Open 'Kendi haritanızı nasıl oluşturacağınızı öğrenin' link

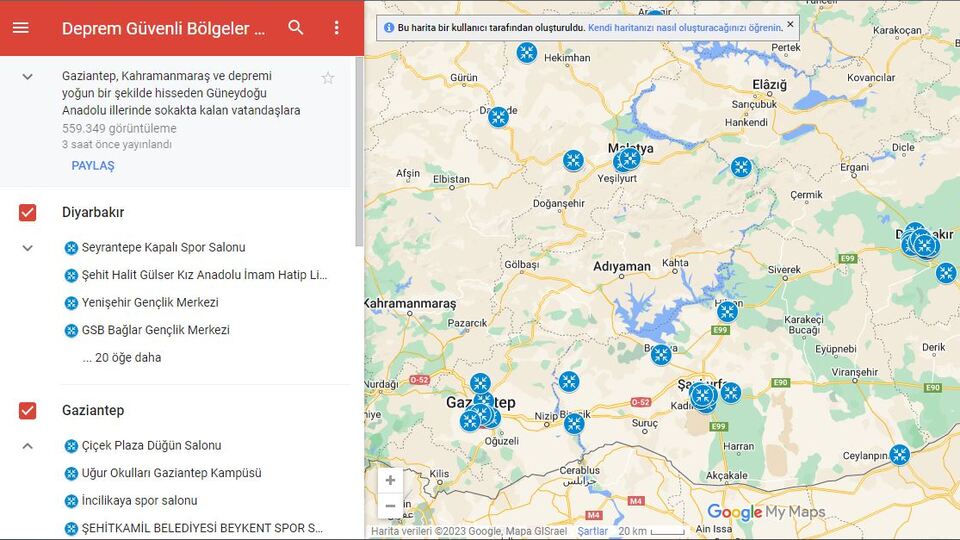click(684, 28)
